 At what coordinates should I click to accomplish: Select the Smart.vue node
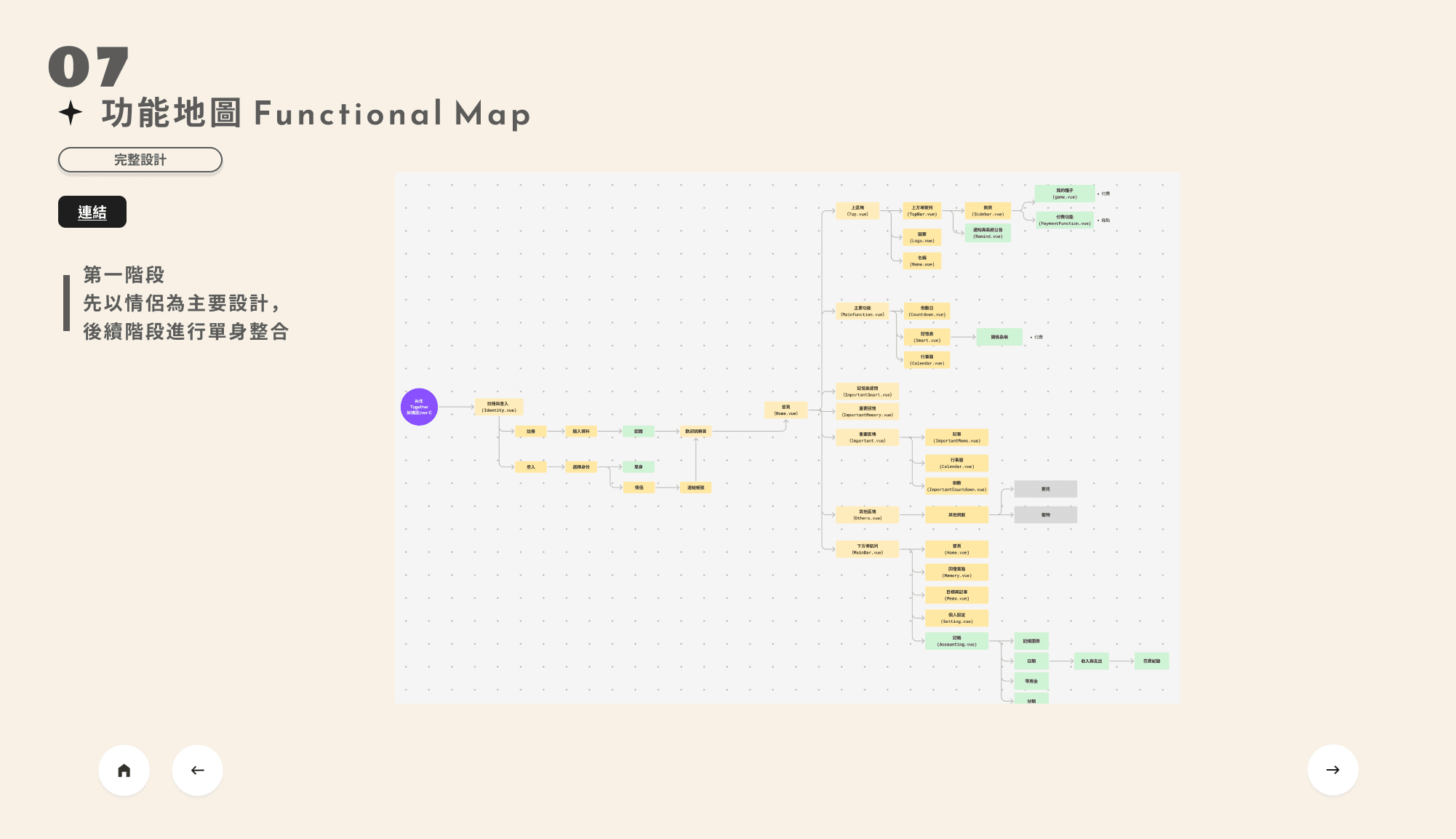click(x=927, y=337)
